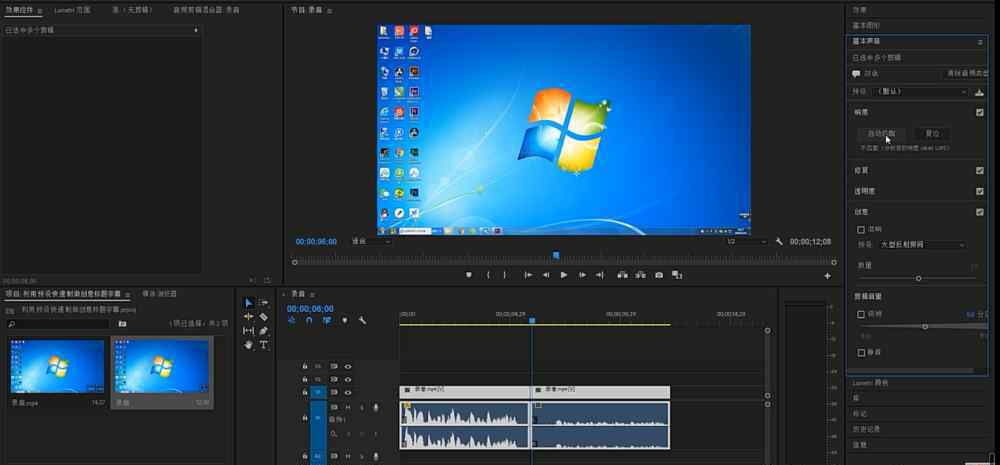Toggle V2 track eye visibility

click(x=348, y=380)
